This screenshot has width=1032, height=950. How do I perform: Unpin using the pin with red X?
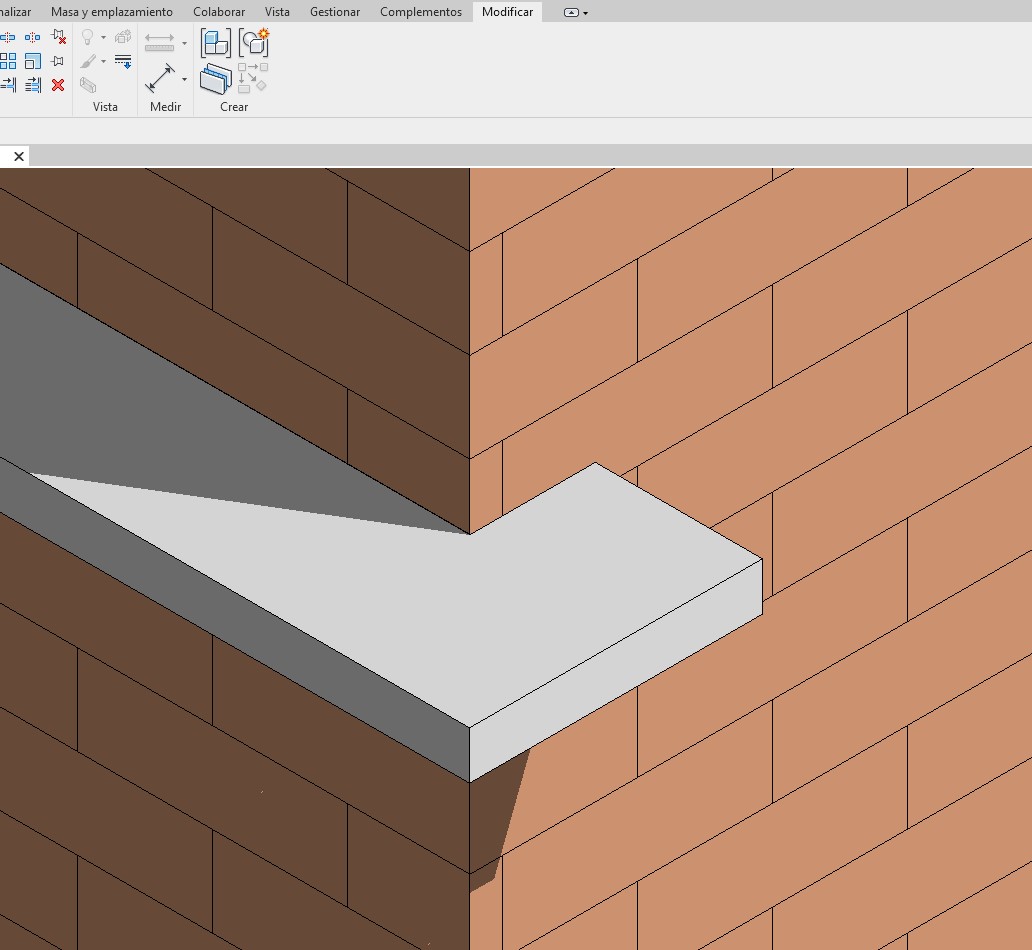click(58, 37)
